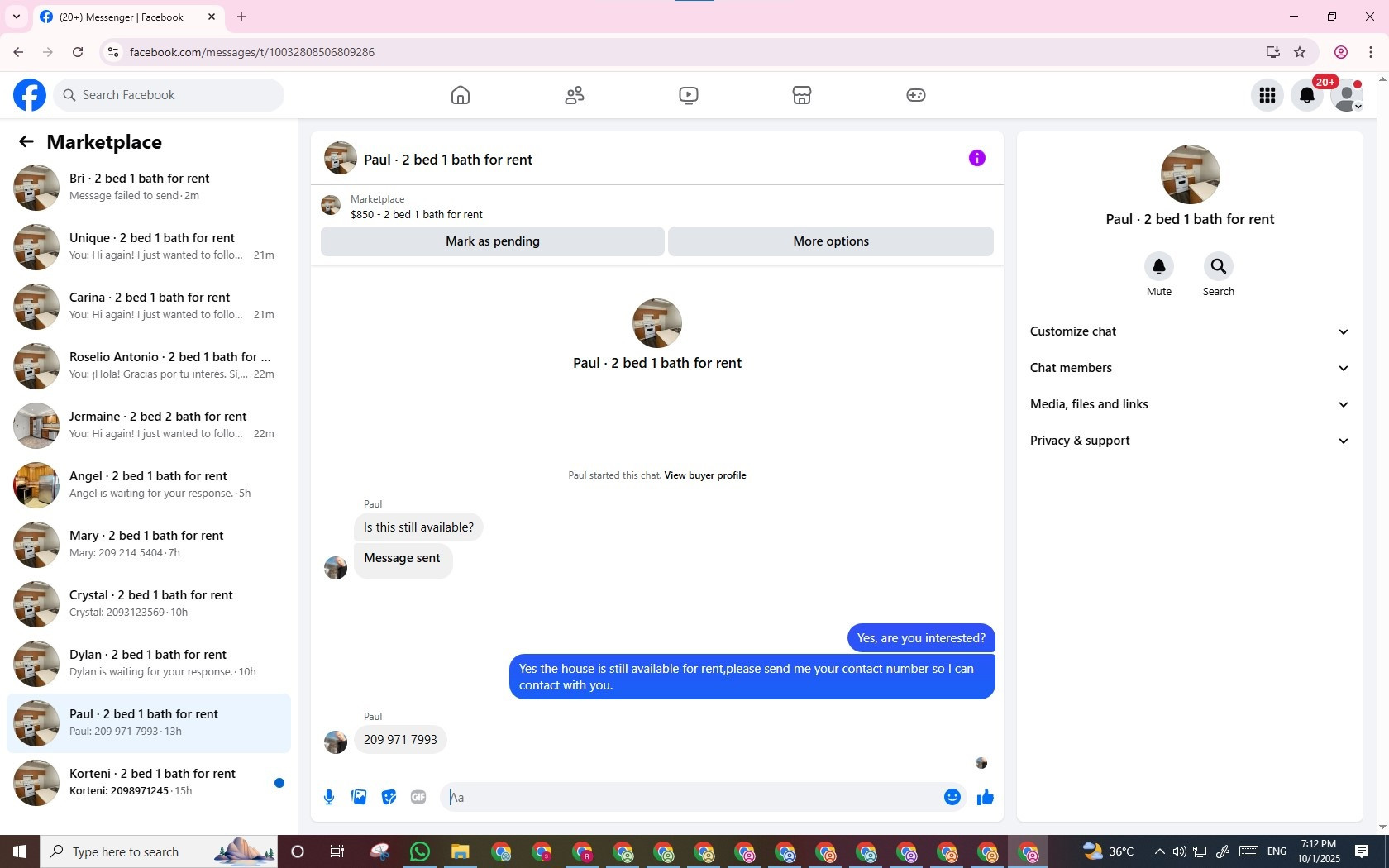
Task: Click More options button
Action: point(831,241)
